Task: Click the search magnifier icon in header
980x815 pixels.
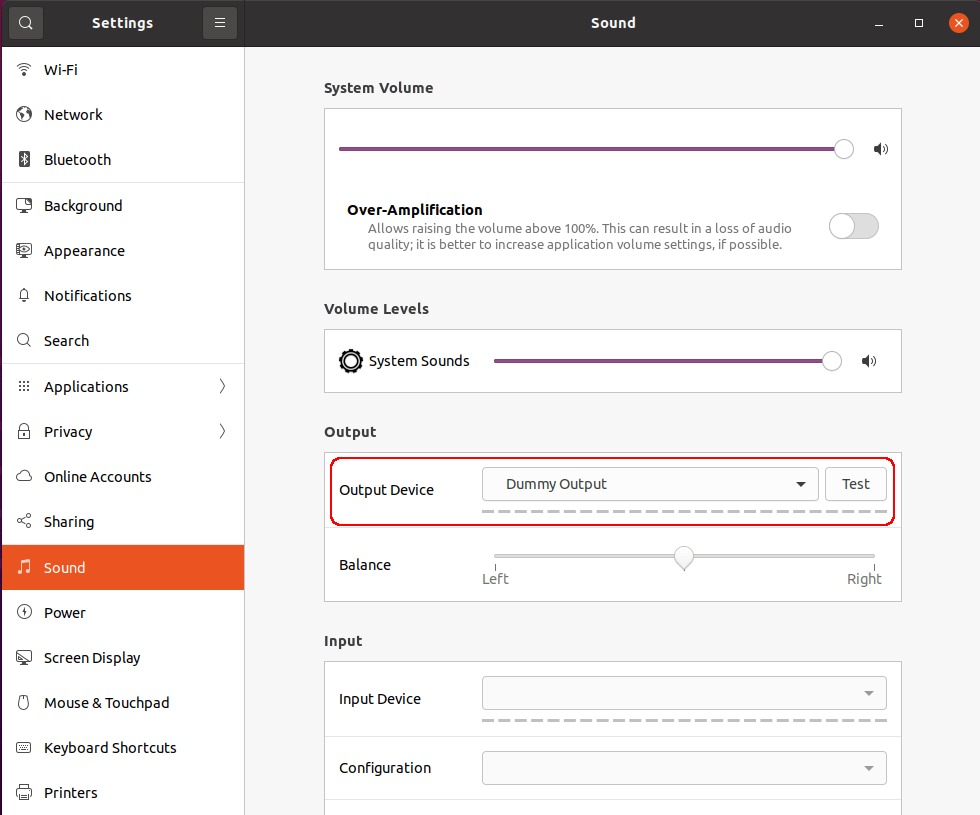Action: coord(25,23)
